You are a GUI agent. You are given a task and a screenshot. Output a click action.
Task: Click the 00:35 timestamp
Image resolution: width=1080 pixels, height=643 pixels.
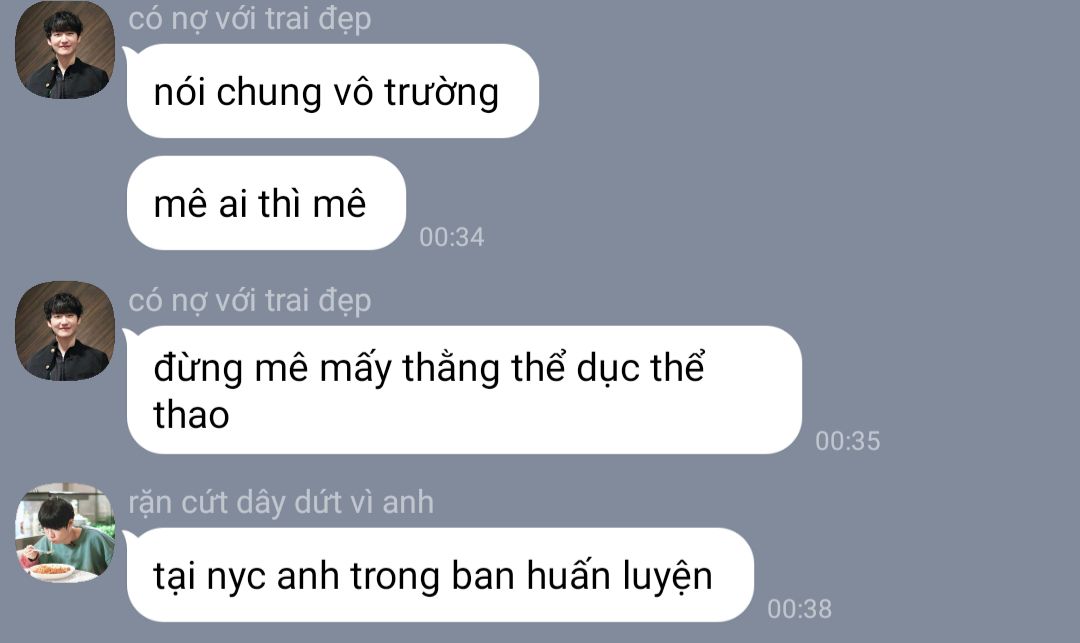click(x=848, y=441)
